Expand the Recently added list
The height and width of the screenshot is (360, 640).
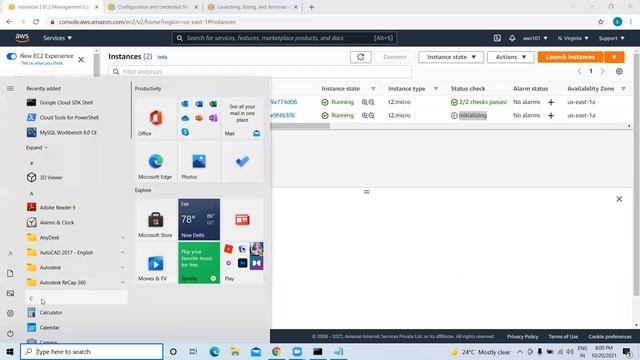click(37, 148)
